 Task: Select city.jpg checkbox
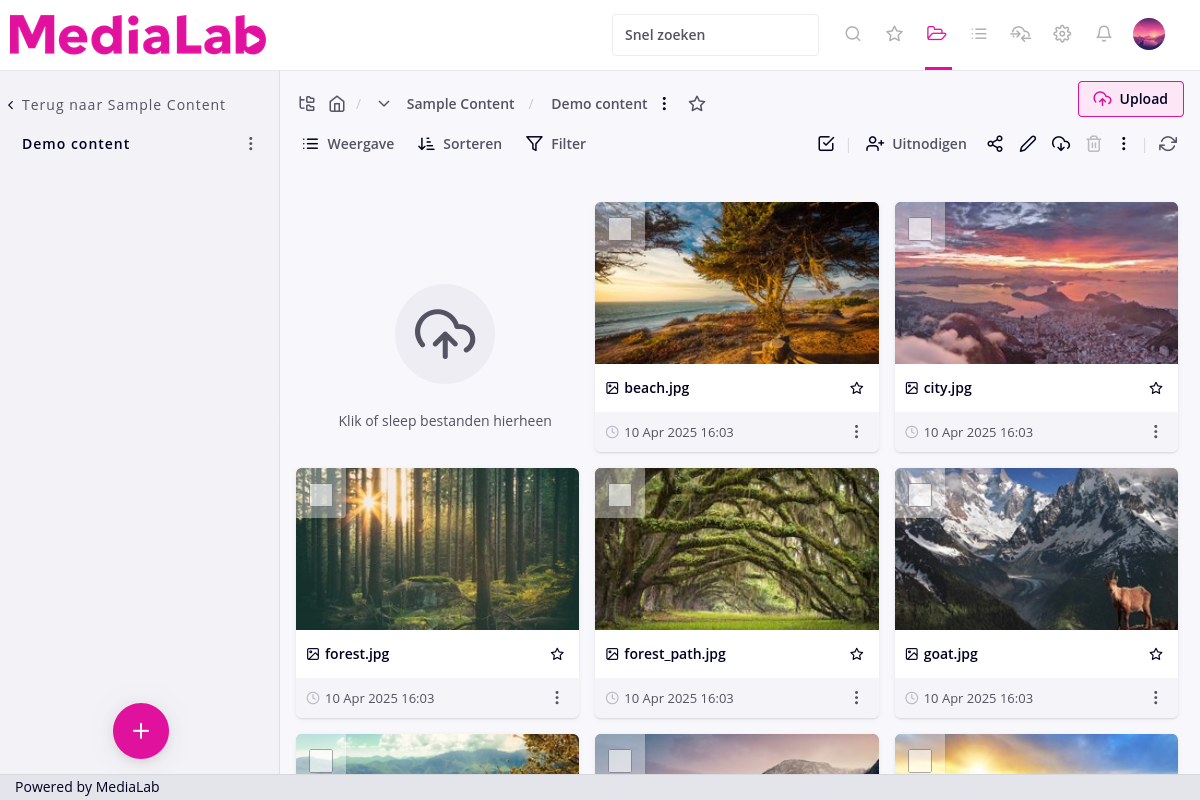pyautogui.click(x=920, y=229)
